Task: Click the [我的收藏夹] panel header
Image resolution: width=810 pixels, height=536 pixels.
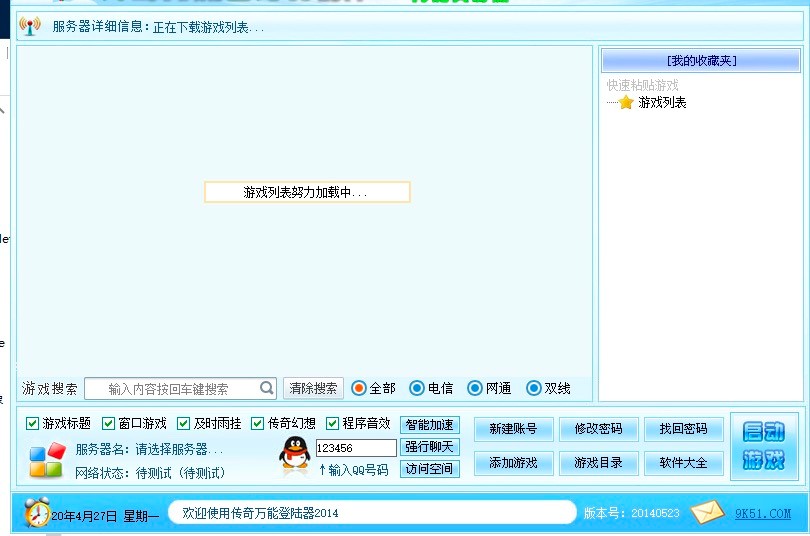Action: [701, 60]
